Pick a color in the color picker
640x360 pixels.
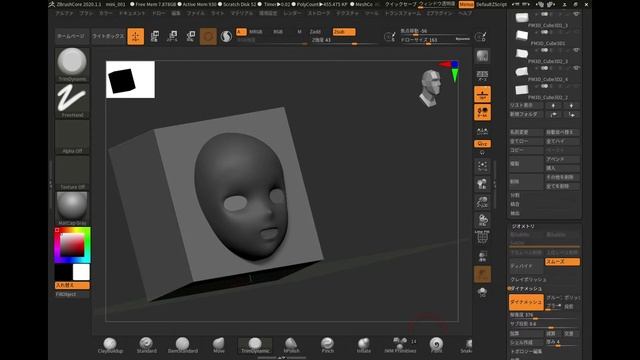[x=72, y=245]
